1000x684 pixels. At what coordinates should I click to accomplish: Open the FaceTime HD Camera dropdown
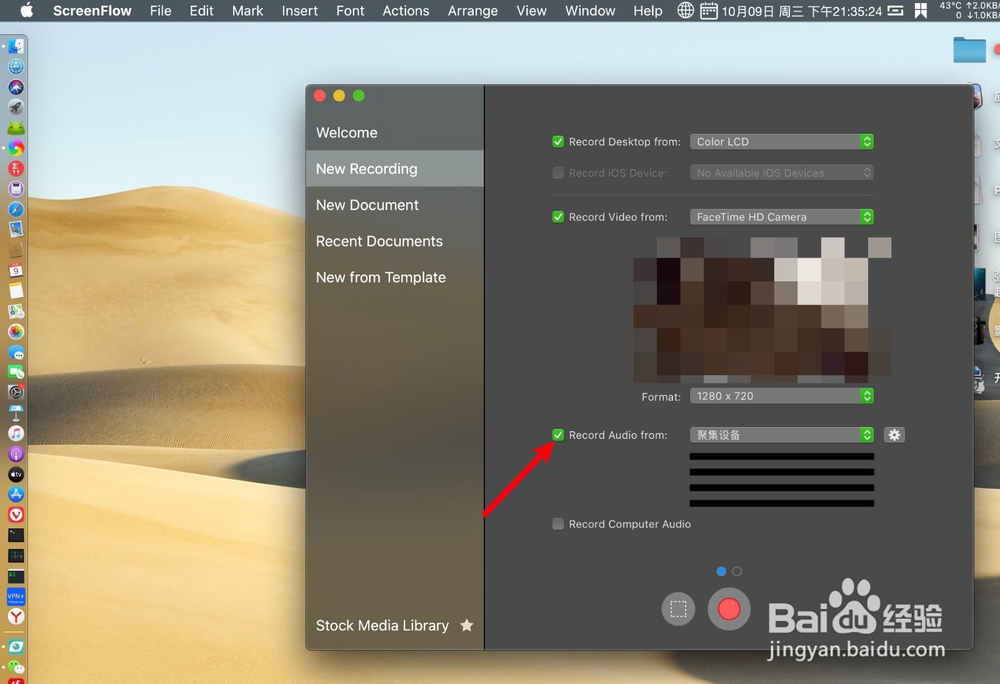pos(782,217)
